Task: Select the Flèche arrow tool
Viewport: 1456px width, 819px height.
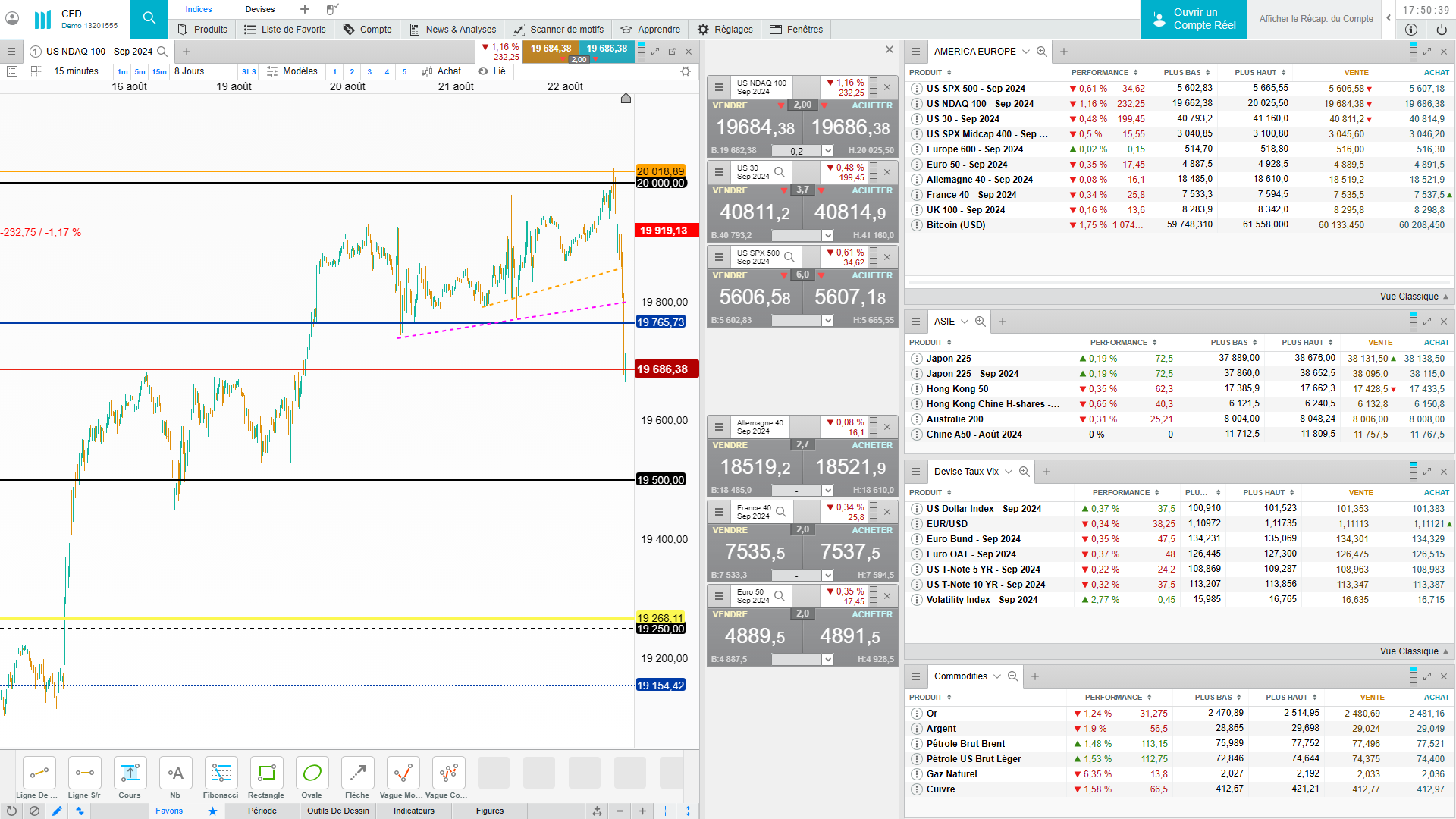Action: point(357,773)
